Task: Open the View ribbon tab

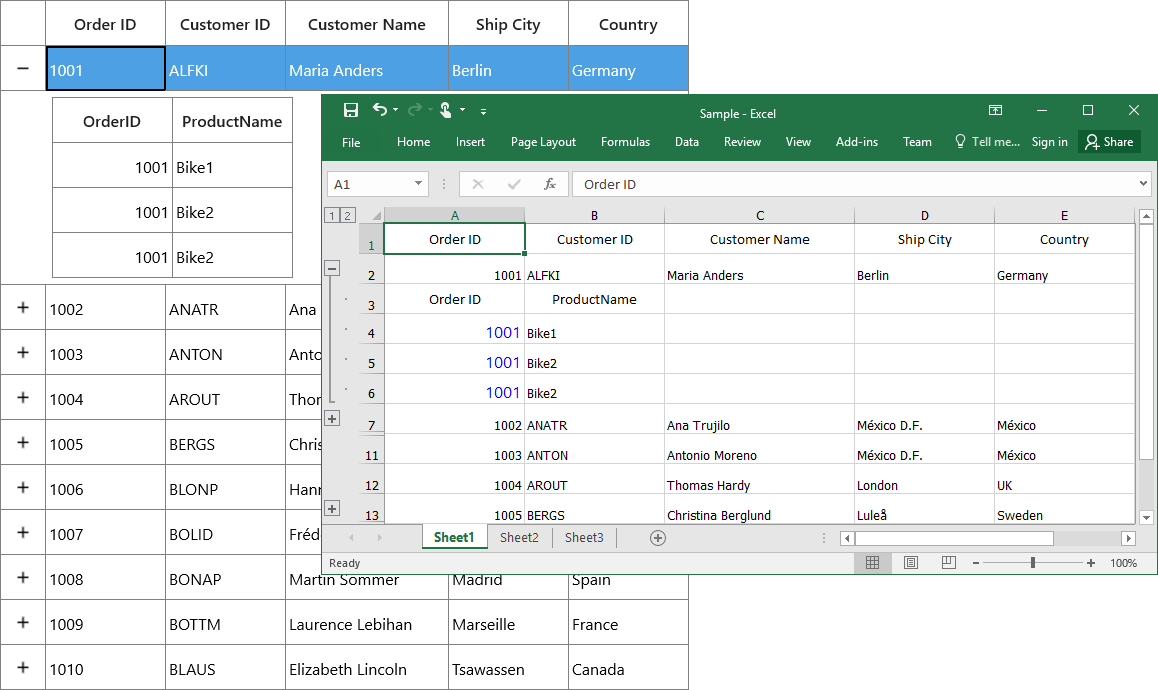Action: coord(798,142)
